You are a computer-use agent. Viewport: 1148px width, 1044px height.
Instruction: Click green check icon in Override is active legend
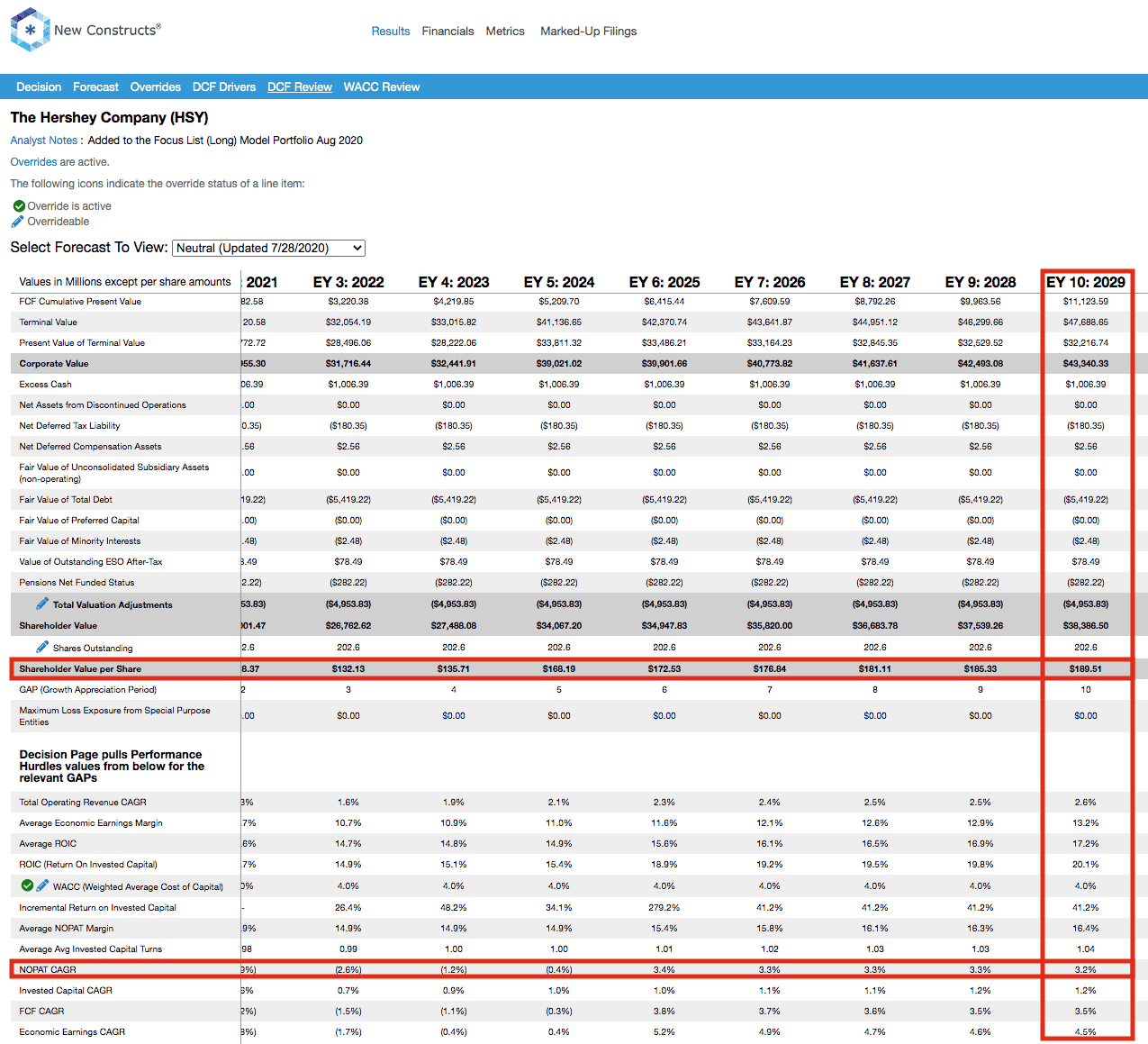[19, 206]
